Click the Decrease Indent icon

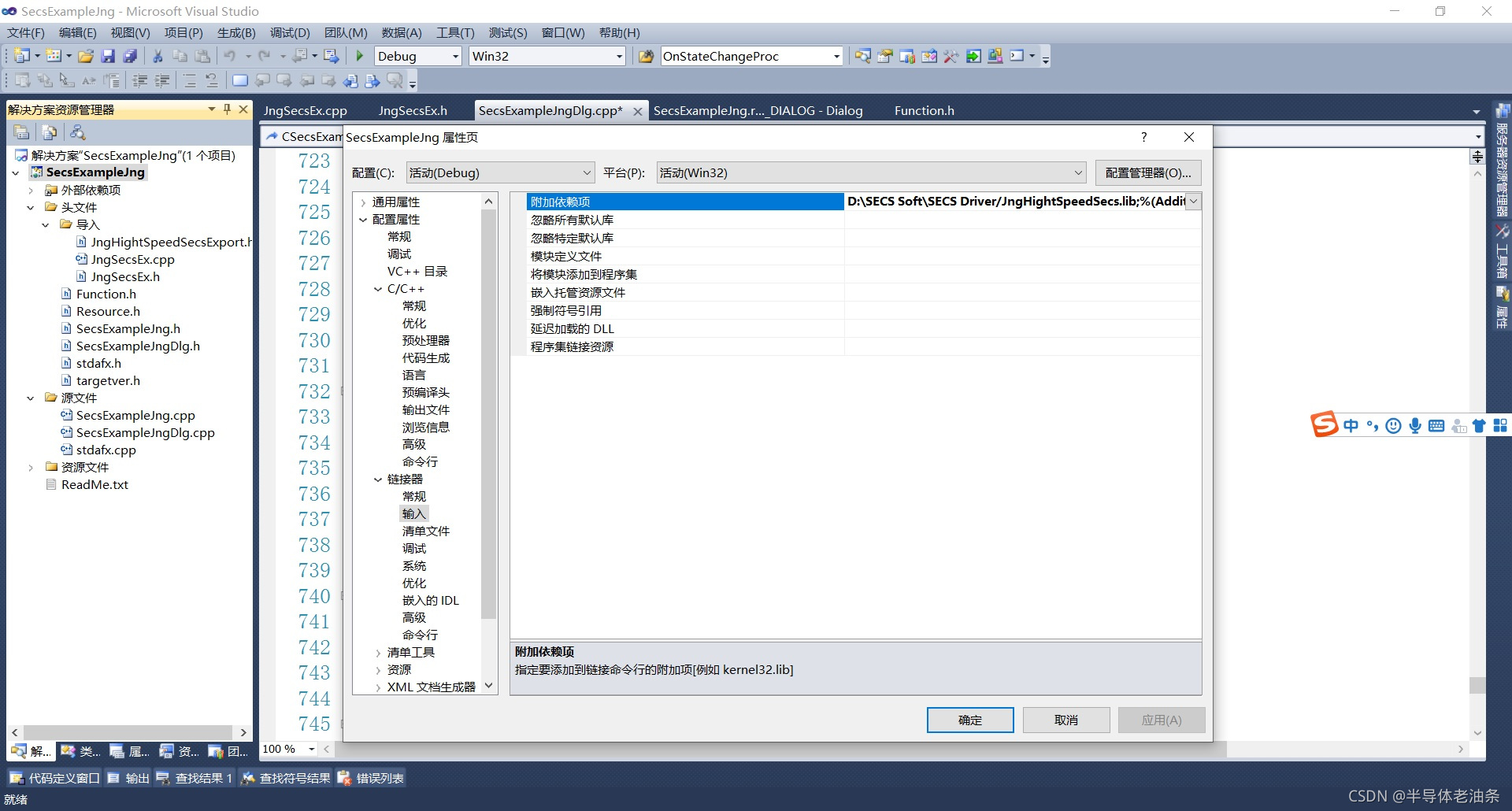tap(140, 80)
